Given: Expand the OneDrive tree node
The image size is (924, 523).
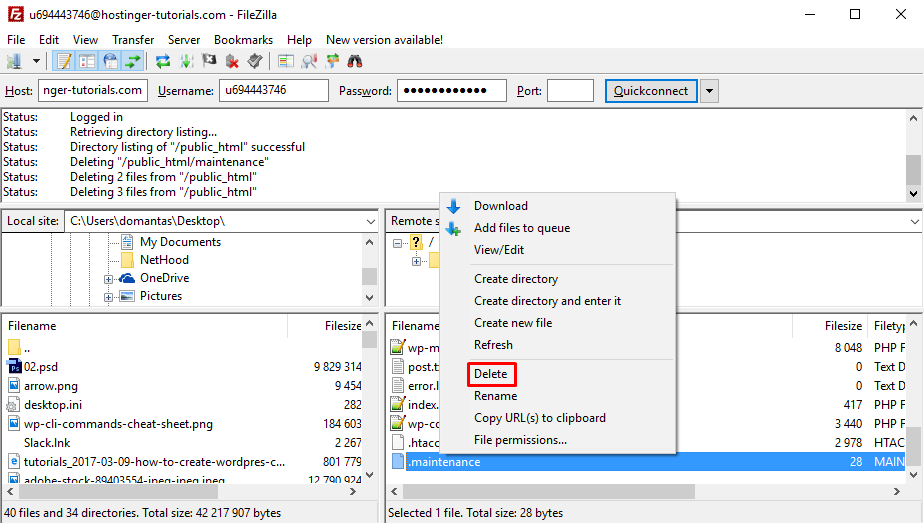Looking at the screenshot, I should pyautogui.click(x=108, y=279).
